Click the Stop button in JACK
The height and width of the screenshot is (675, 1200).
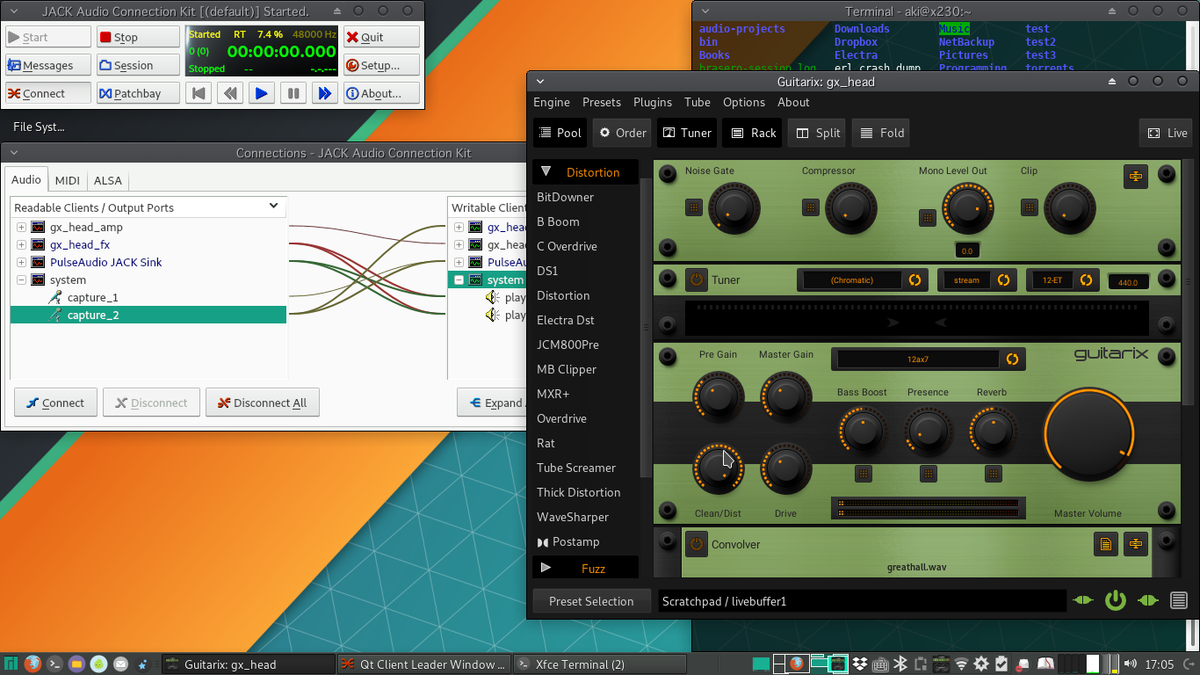138,37
